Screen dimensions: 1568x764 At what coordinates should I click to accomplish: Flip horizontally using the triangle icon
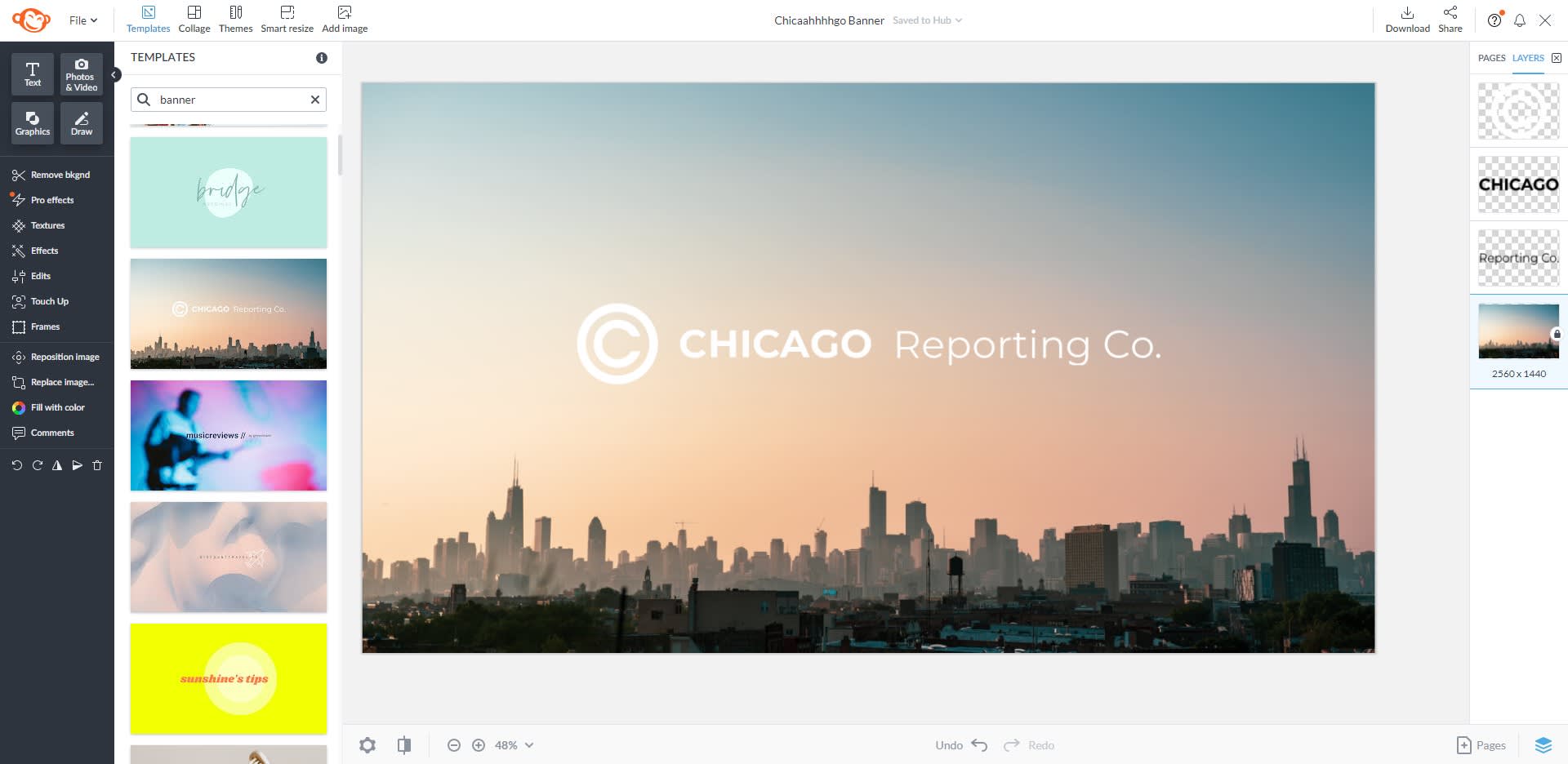[57, 465]
